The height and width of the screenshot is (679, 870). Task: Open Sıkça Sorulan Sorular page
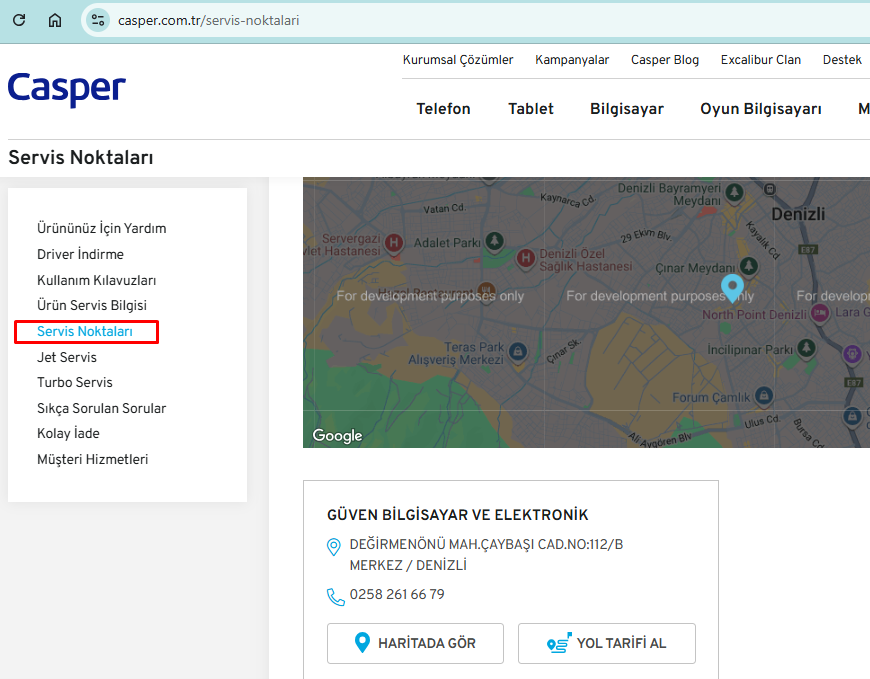[102, 408]
